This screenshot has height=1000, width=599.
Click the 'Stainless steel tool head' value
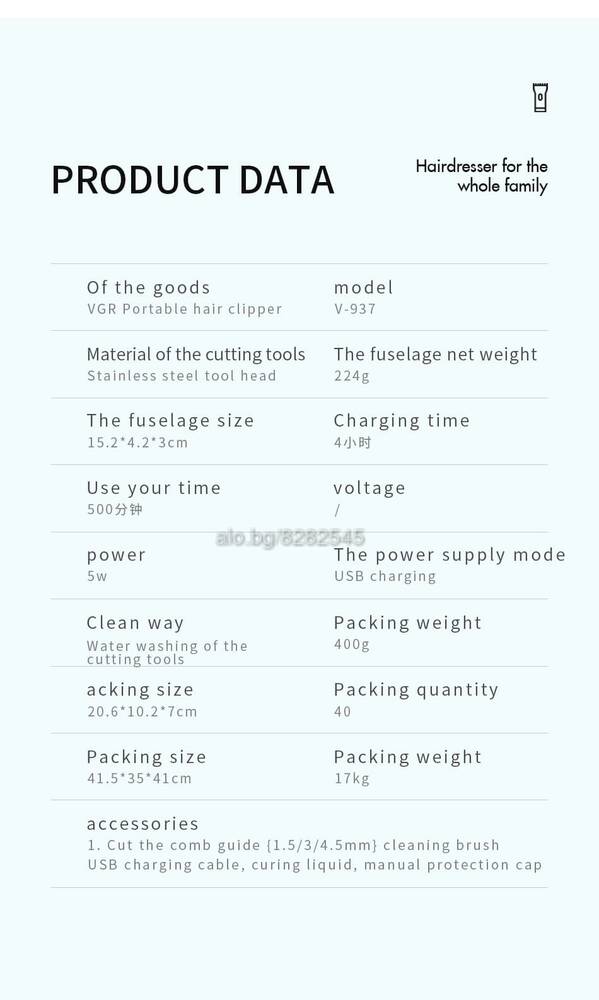[182, 376]
